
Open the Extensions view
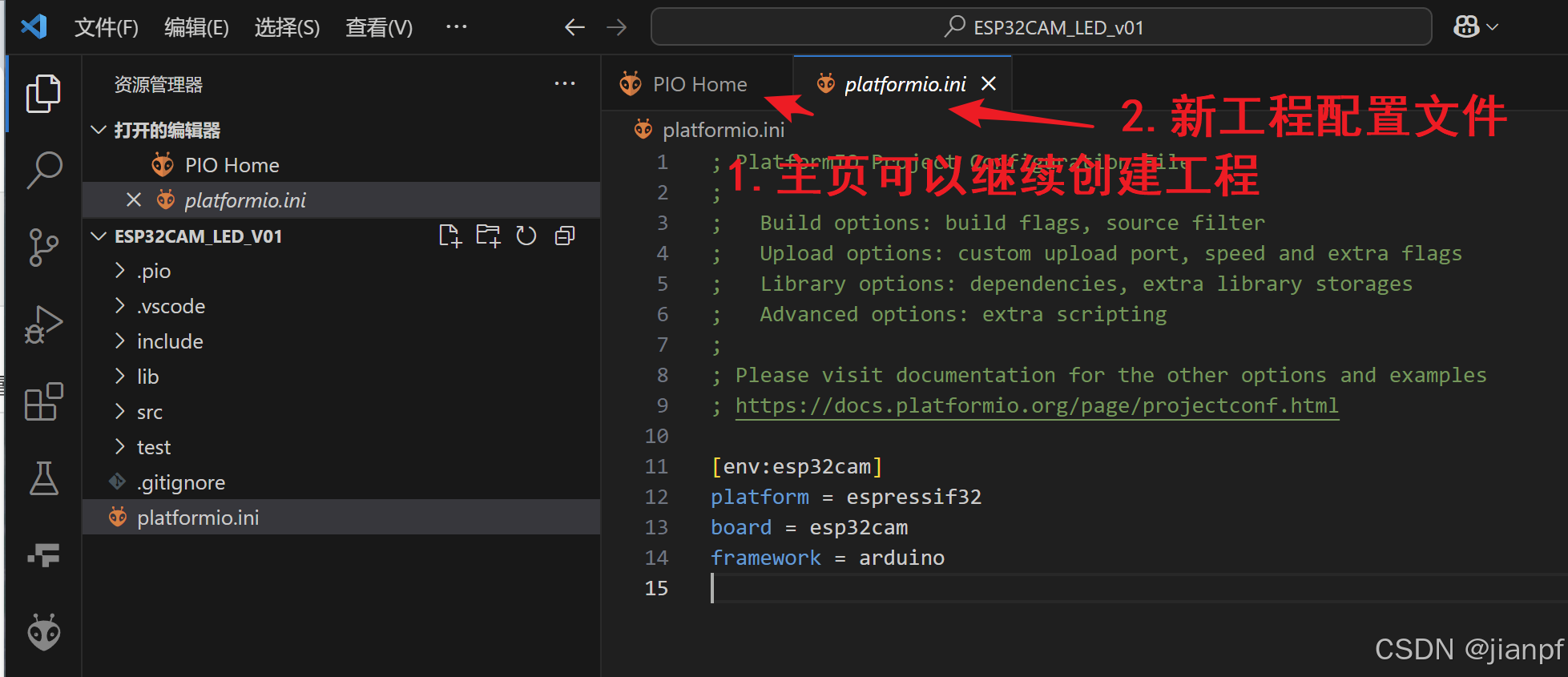[x=43, y=401]
